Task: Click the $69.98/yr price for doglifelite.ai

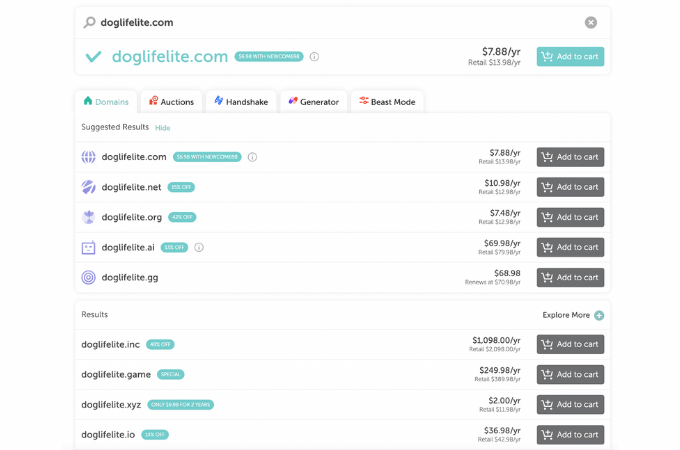Action: pyautogui.click(x=502, y=243)
